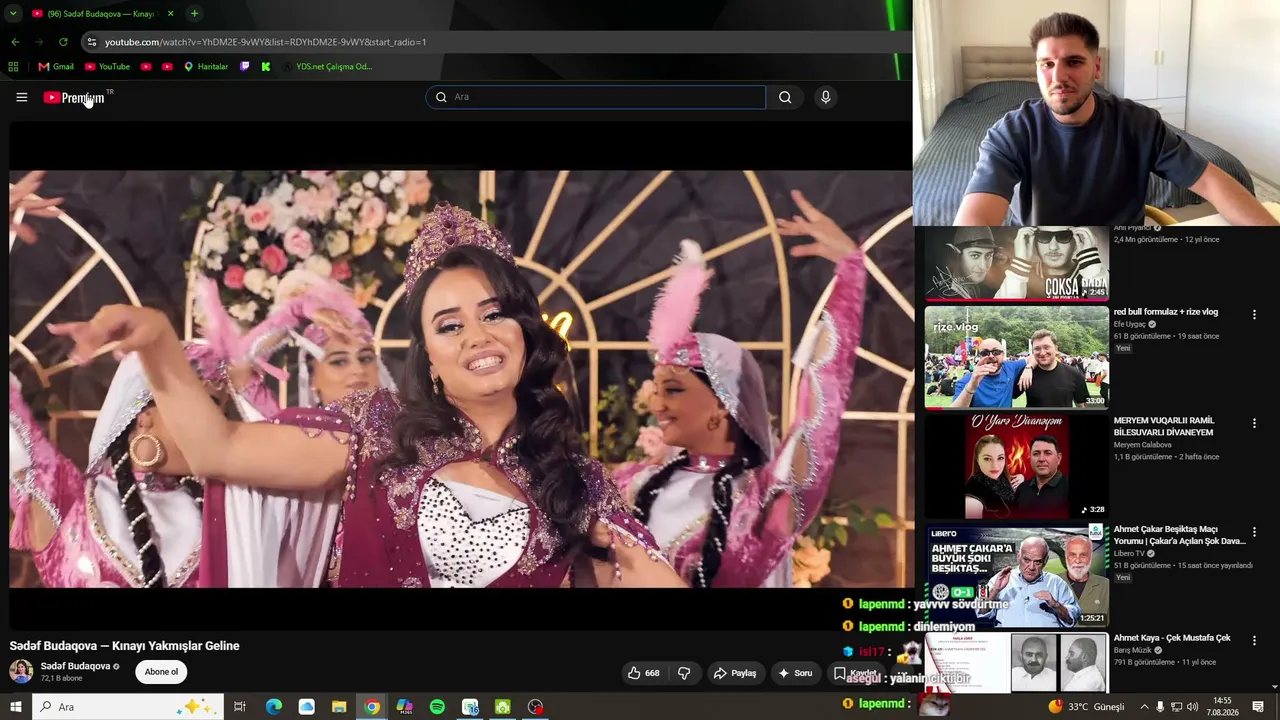
Task: Launch Microsoft Edge from the taskbar
Action: click(x=273, y=707)
